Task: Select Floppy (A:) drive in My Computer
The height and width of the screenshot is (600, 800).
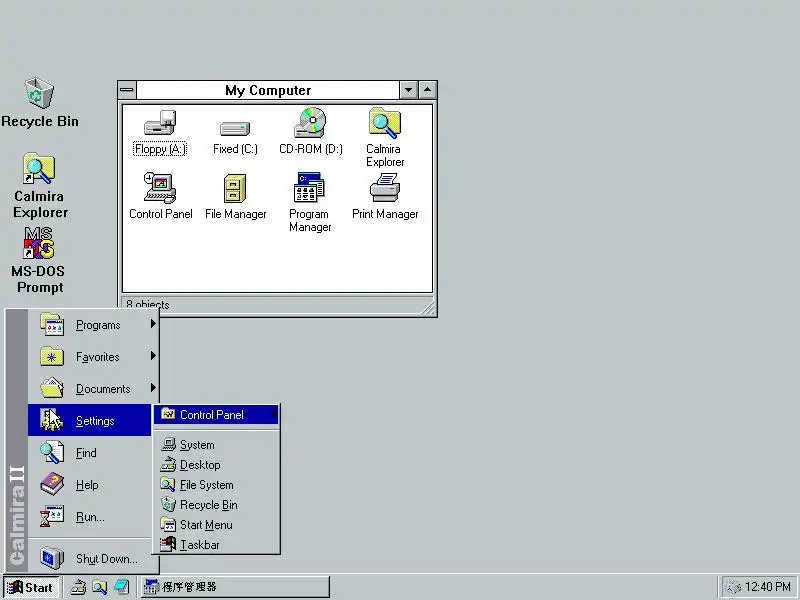Action: click(160, 132)
